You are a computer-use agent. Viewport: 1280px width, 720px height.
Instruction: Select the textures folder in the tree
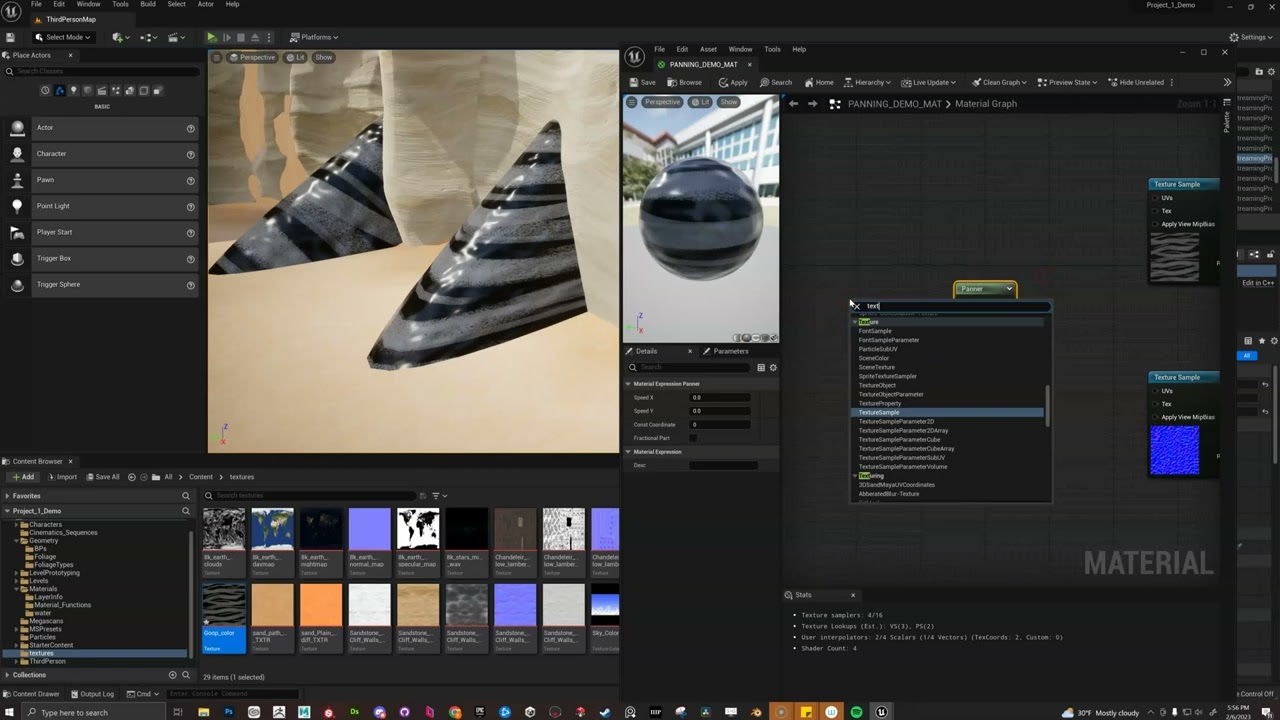point(40,653)
